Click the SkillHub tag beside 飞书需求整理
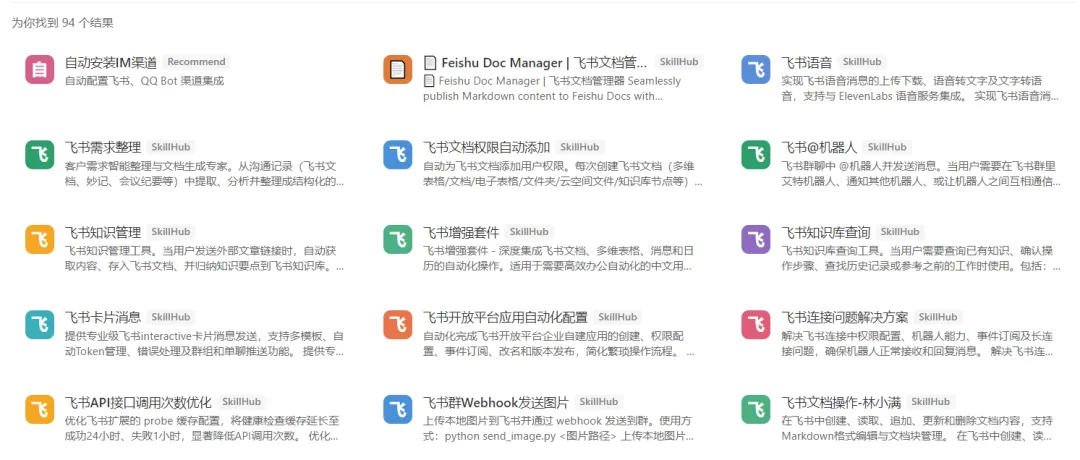This screenshot has height=460, width=1080. coord(172,147)
